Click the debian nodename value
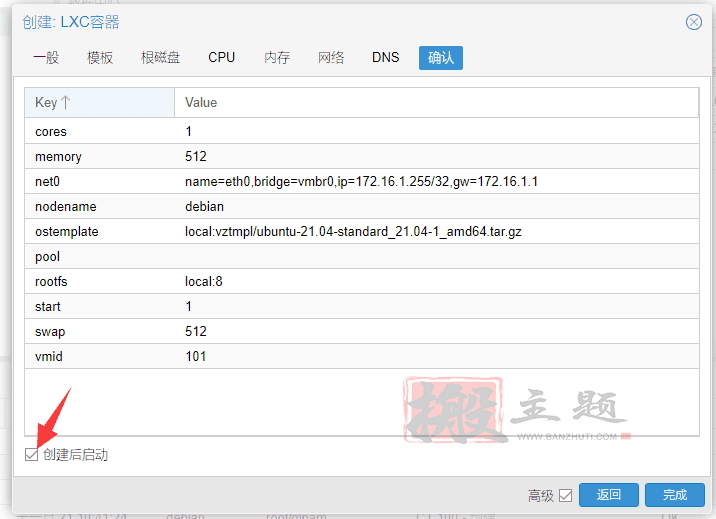This screenshot has height=519, width=716. click(x=204, y=206)
